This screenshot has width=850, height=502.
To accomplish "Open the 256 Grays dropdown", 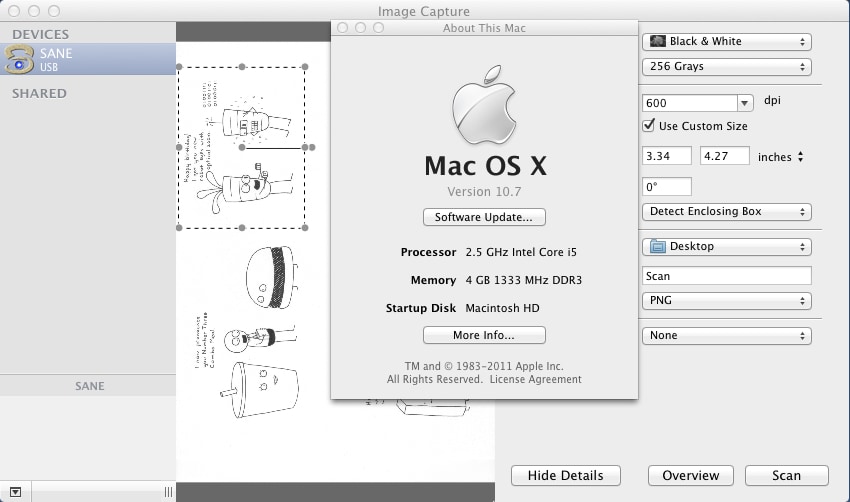I will pyautogui.click(x=726, y=67).
